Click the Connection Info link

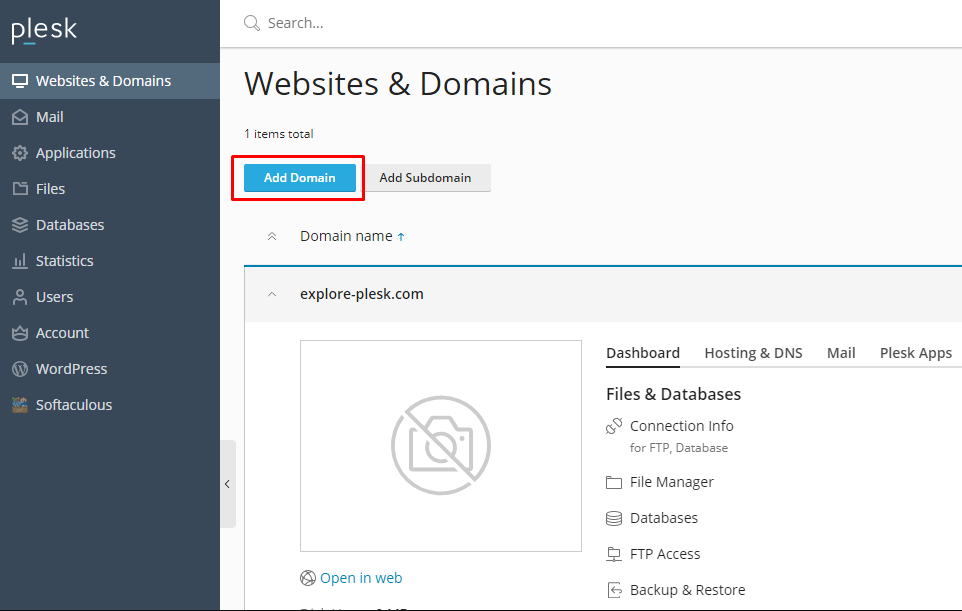(682, 425)
